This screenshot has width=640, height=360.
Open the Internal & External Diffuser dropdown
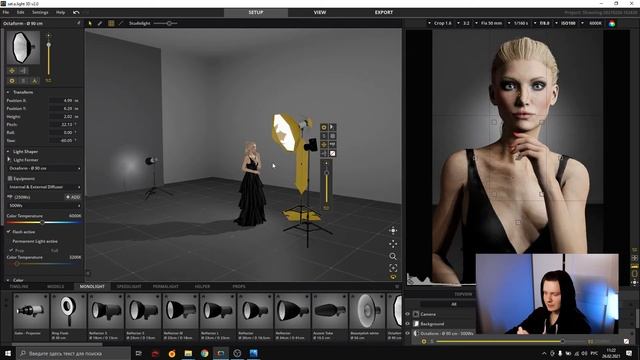point(44,187)
